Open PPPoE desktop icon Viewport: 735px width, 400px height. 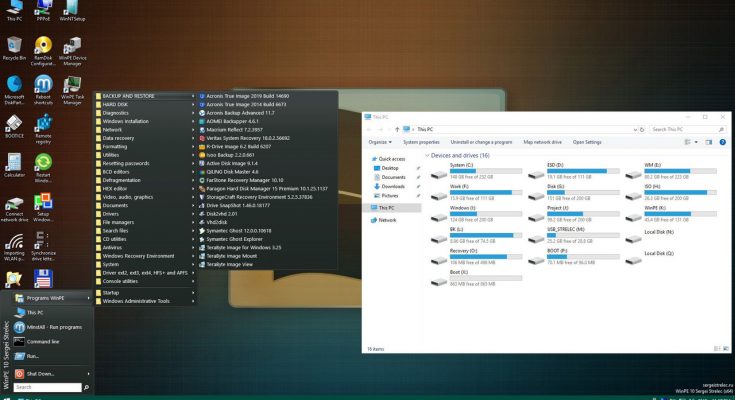[43, 11]
